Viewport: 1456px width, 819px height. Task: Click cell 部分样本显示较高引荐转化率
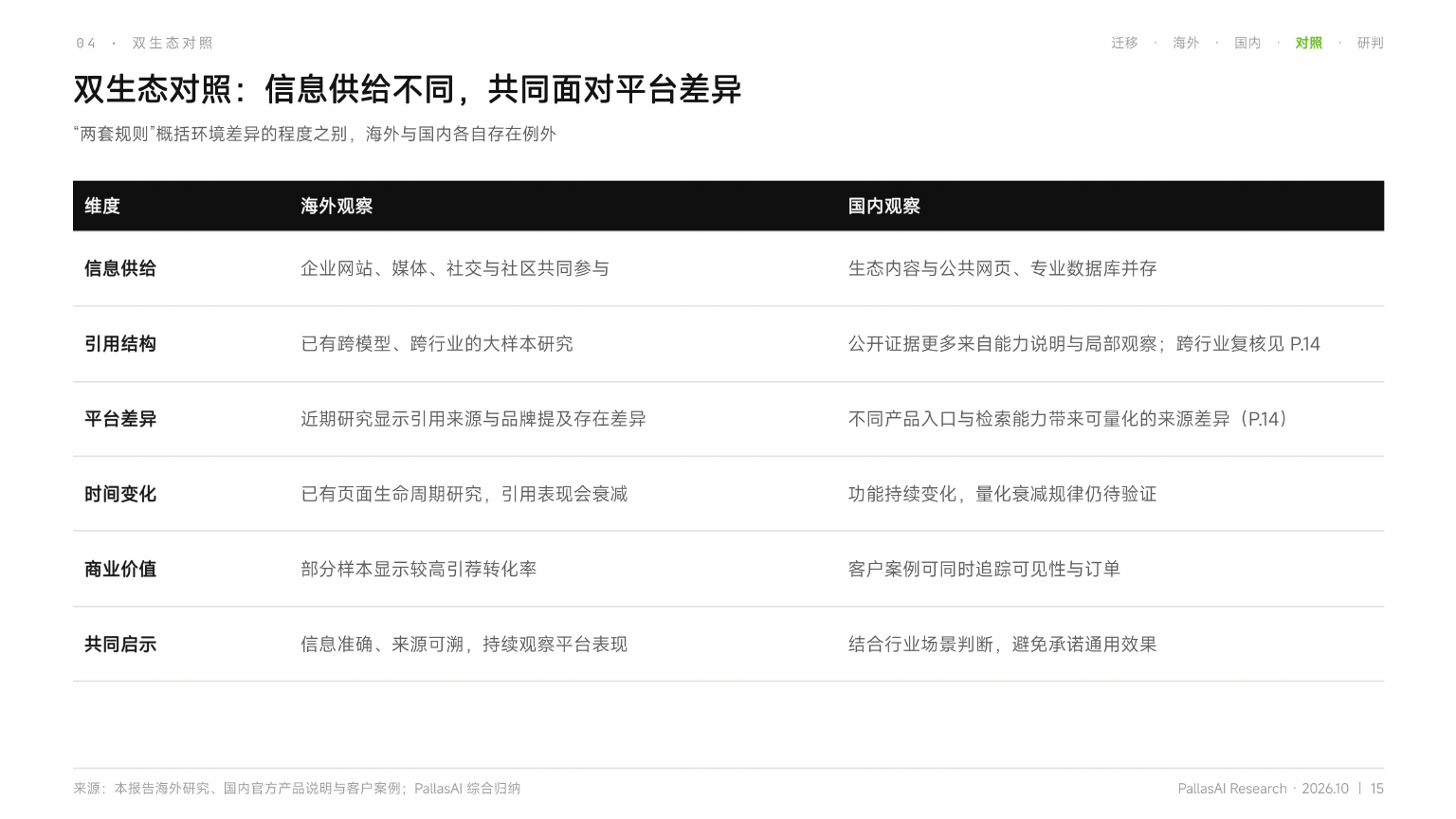pyautogui.click(x=419, y=569)
